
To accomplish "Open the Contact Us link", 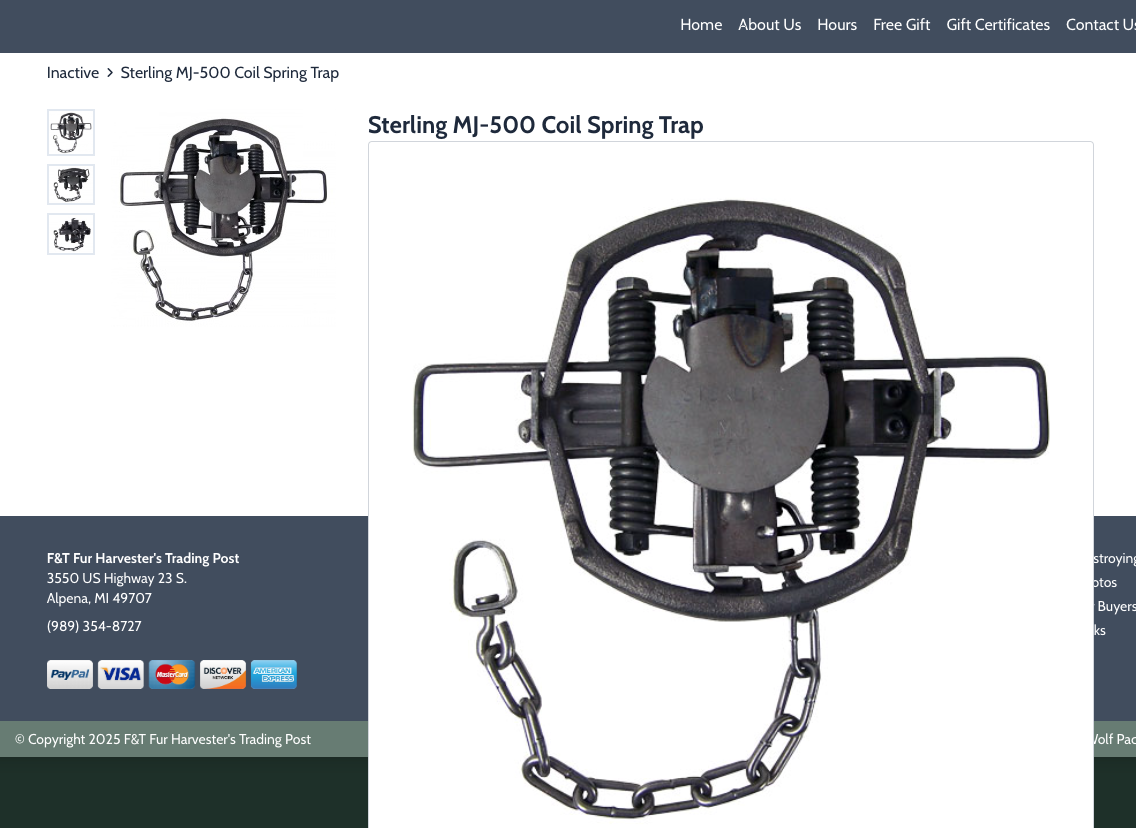I will click(1100, 25).
